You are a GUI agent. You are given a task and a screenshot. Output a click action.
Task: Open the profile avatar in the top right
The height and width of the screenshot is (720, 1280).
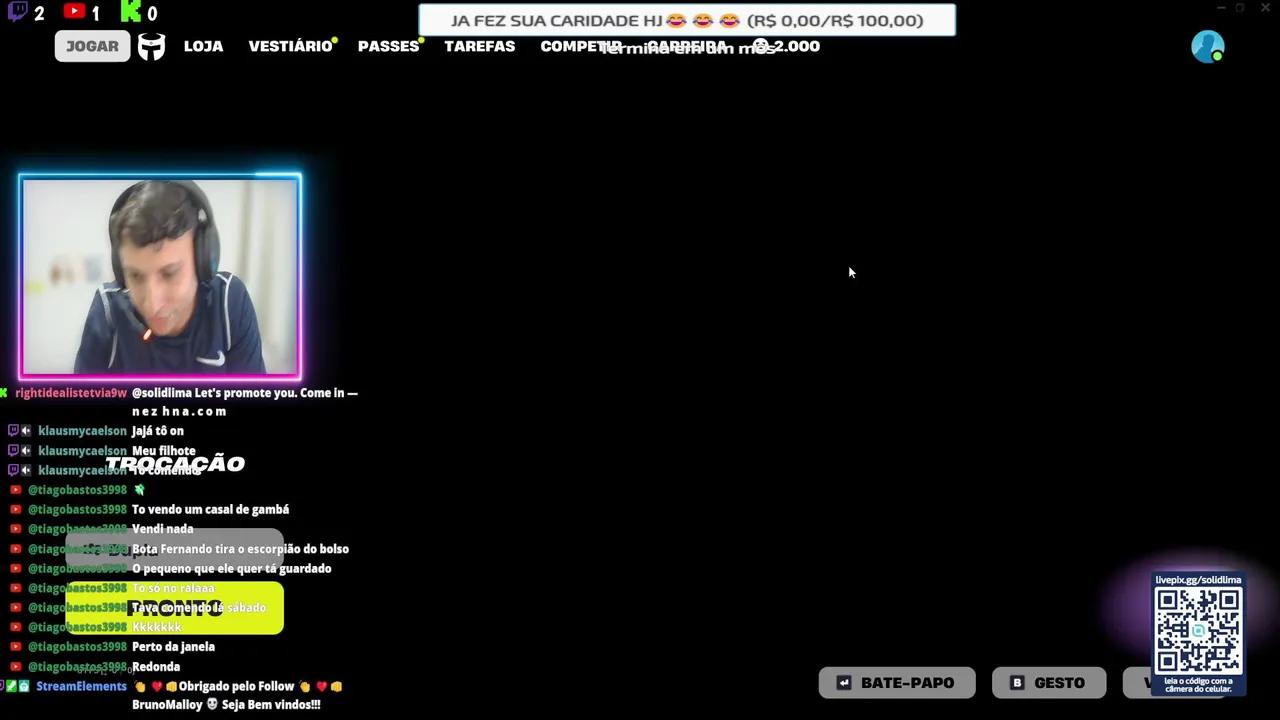pos(1208,46)
